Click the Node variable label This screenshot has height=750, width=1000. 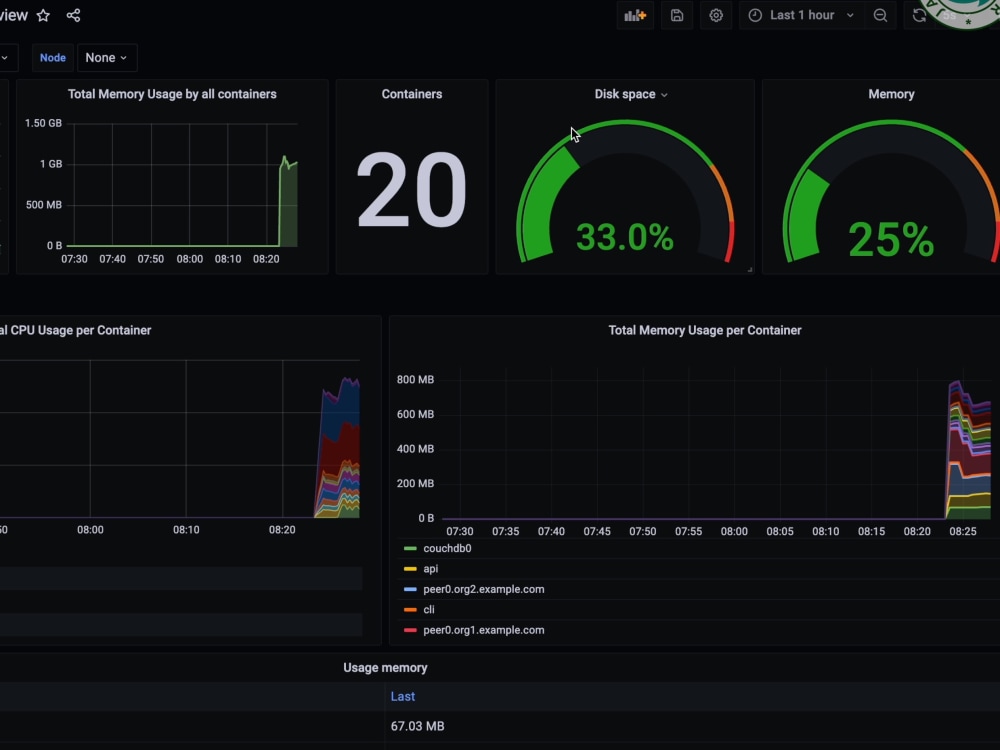(x=52, y=57)
